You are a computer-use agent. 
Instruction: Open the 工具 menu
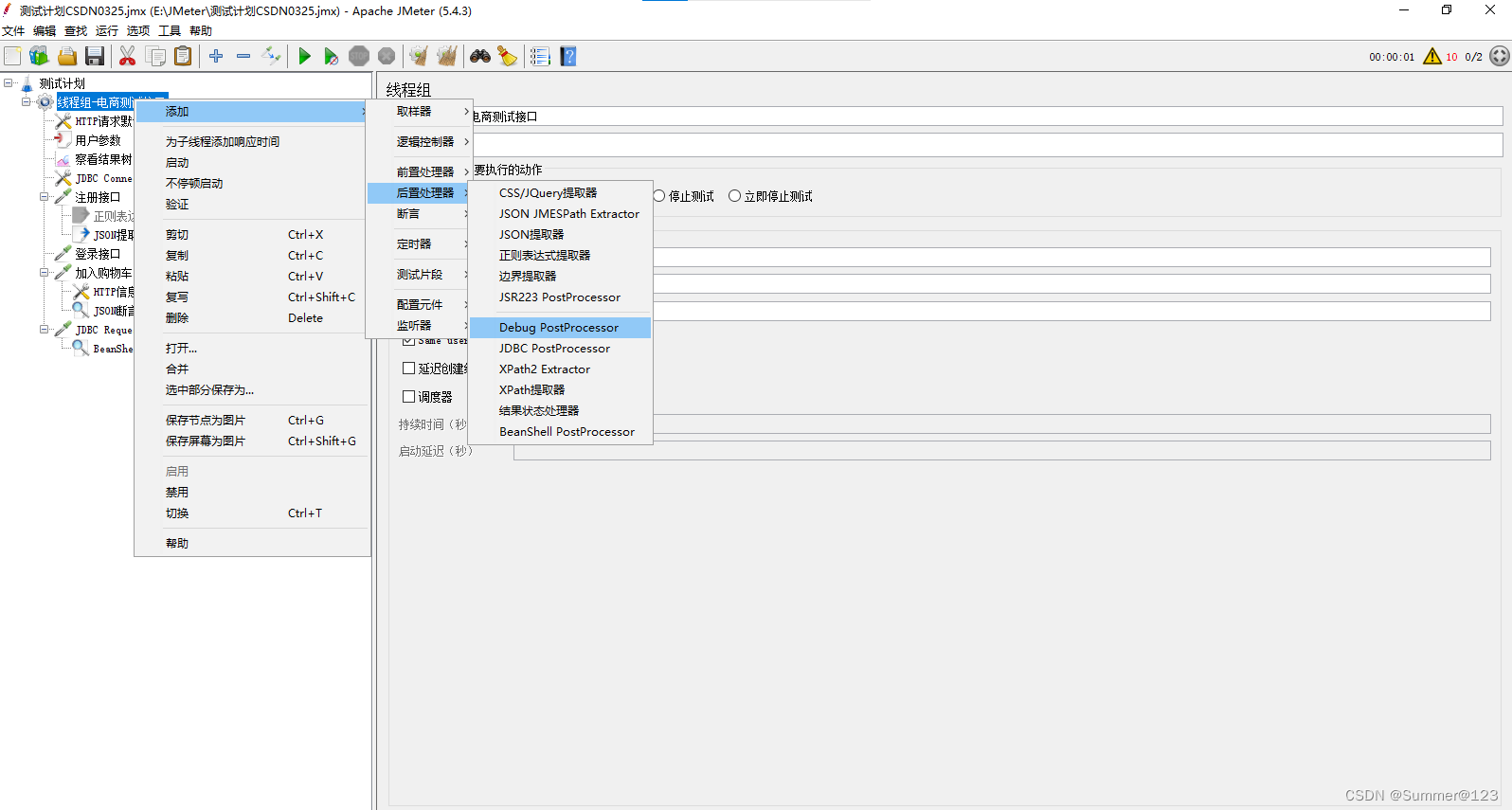point(170,31)
